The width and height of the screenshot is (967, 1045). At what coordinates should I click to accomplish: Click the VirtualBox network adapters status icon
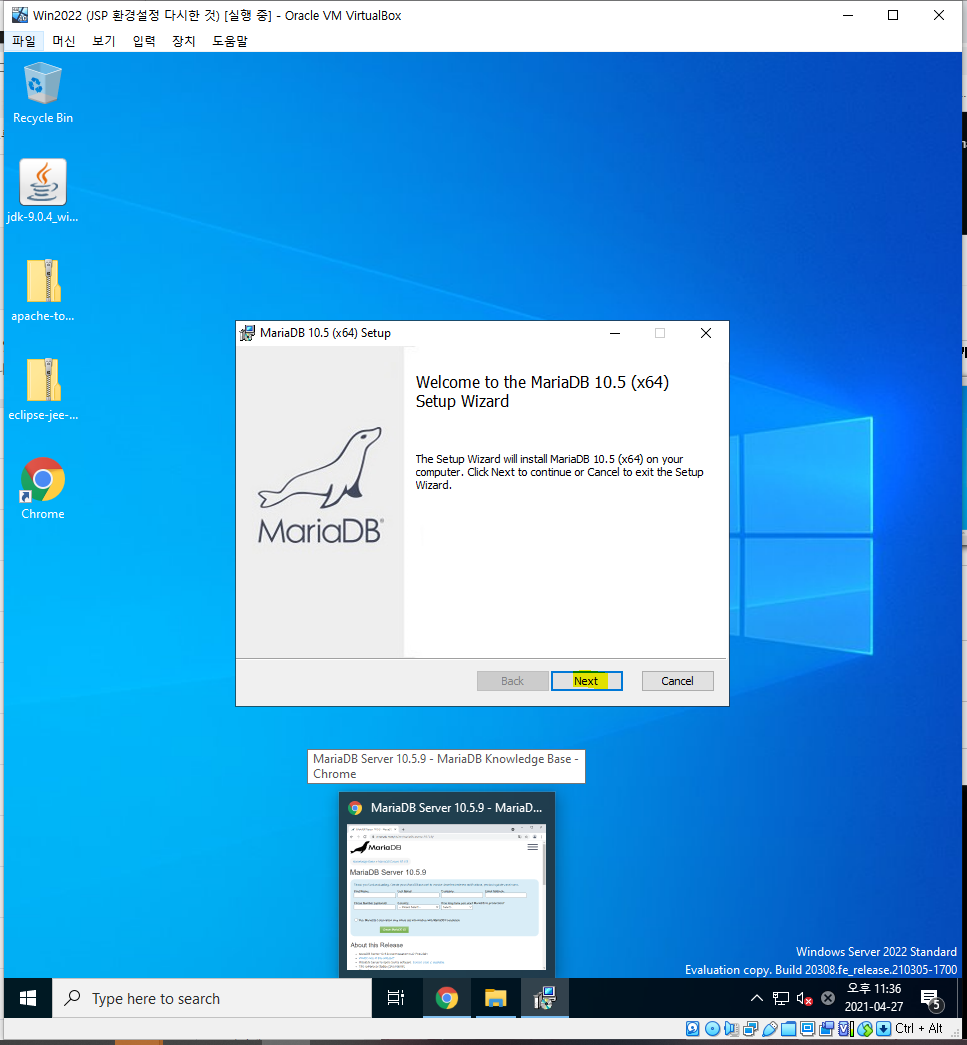click(750, 1028)
